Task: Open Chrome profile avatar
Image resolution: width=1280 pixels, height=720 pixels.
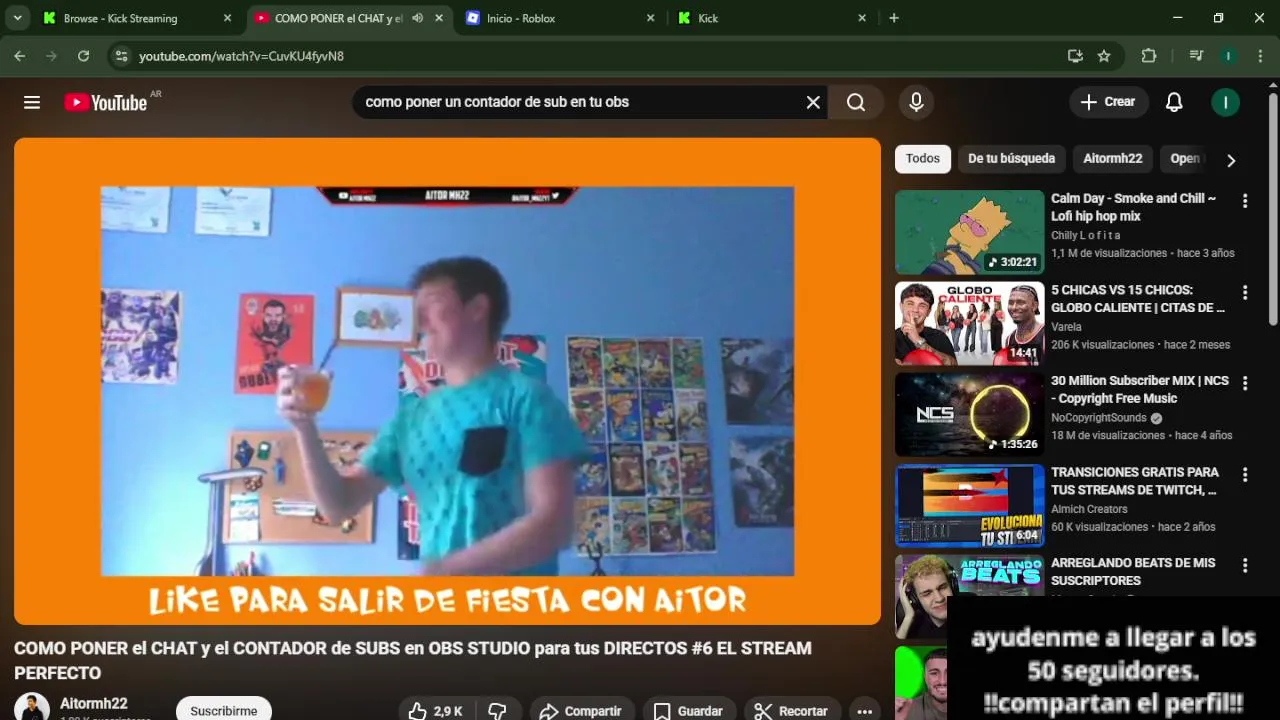Action: coord(1228,56)
